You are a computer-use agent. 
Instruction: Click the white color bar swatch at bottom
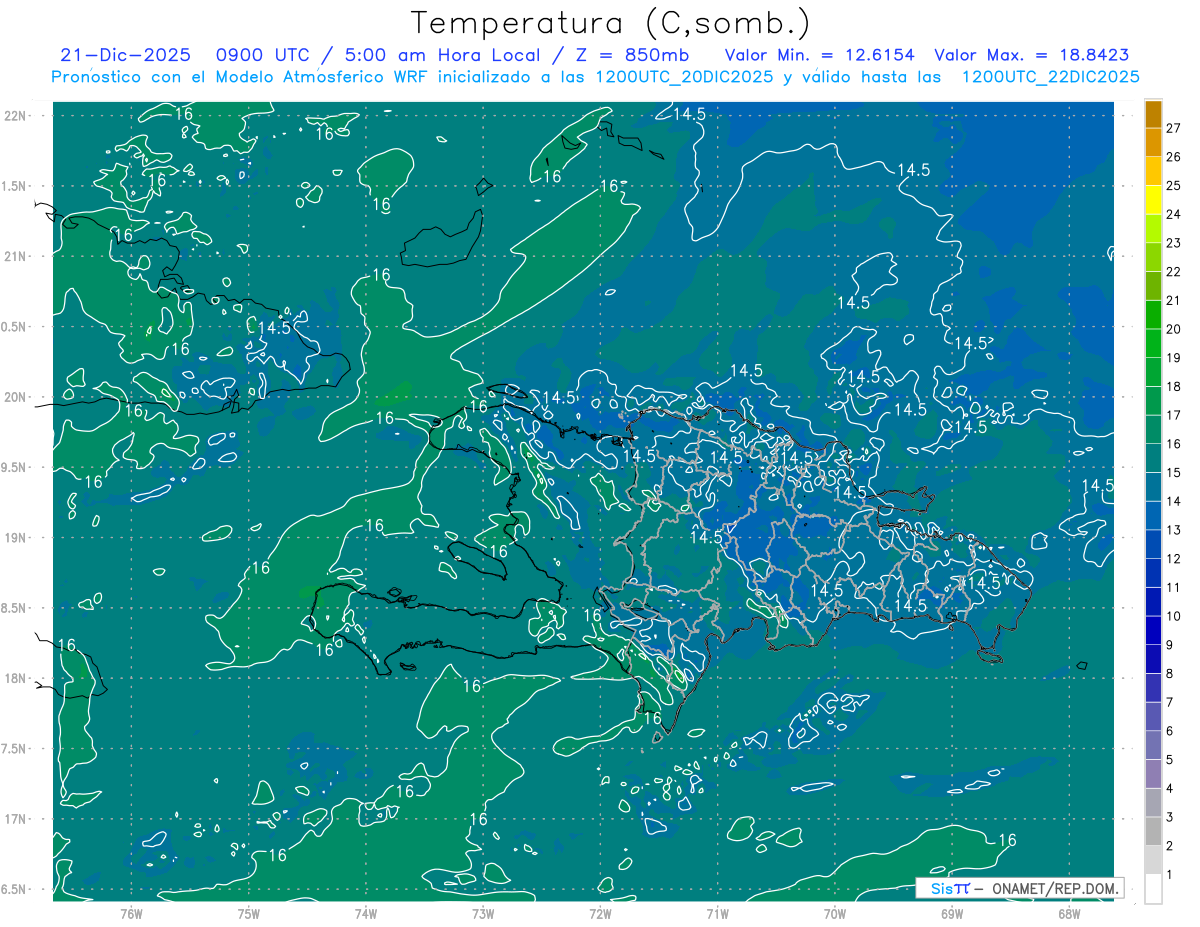pyautogui.click(x=1153, y=889)
